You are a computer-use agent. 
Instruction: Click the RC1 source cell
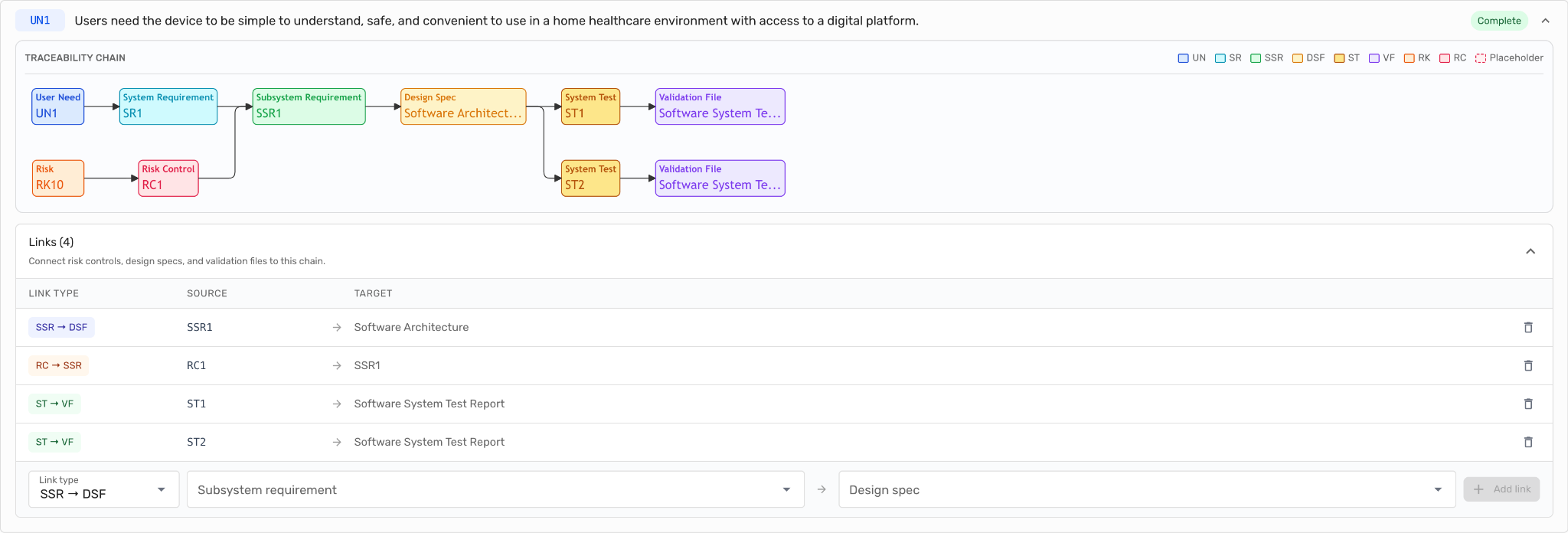click(197, 365)
